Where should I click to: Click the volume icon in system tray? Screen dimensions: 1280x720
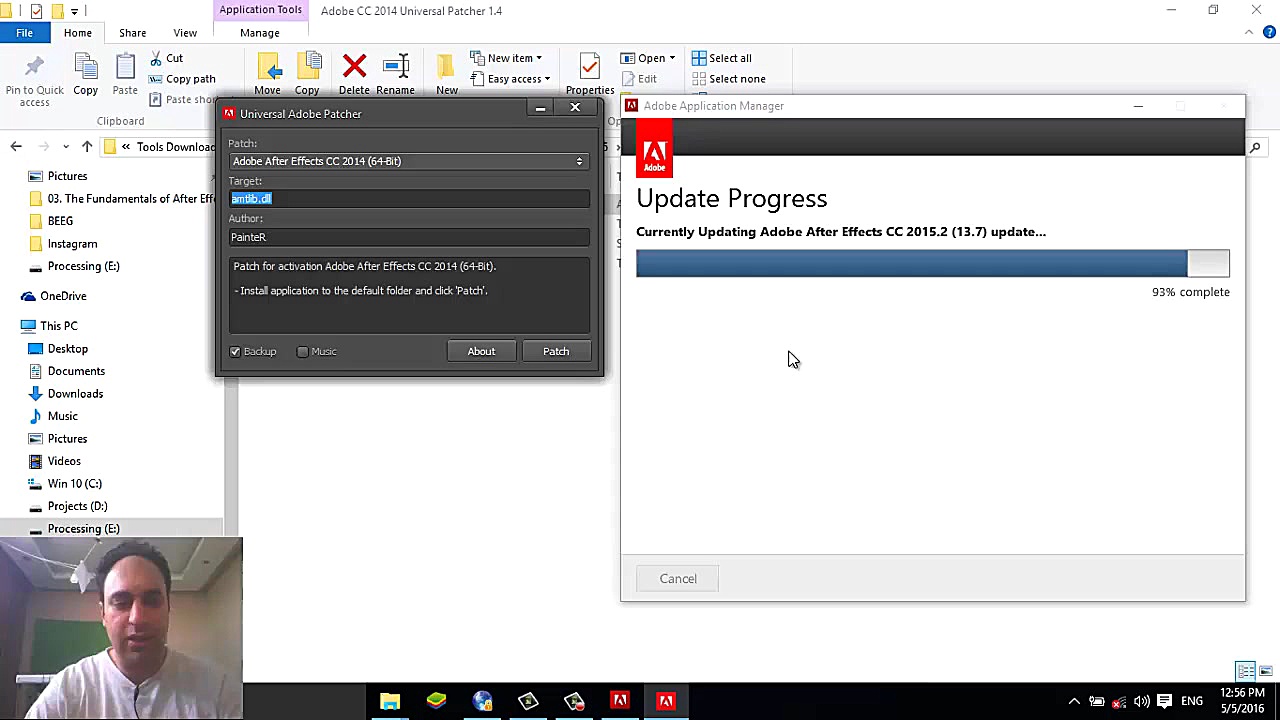(x=1142, y=701)
